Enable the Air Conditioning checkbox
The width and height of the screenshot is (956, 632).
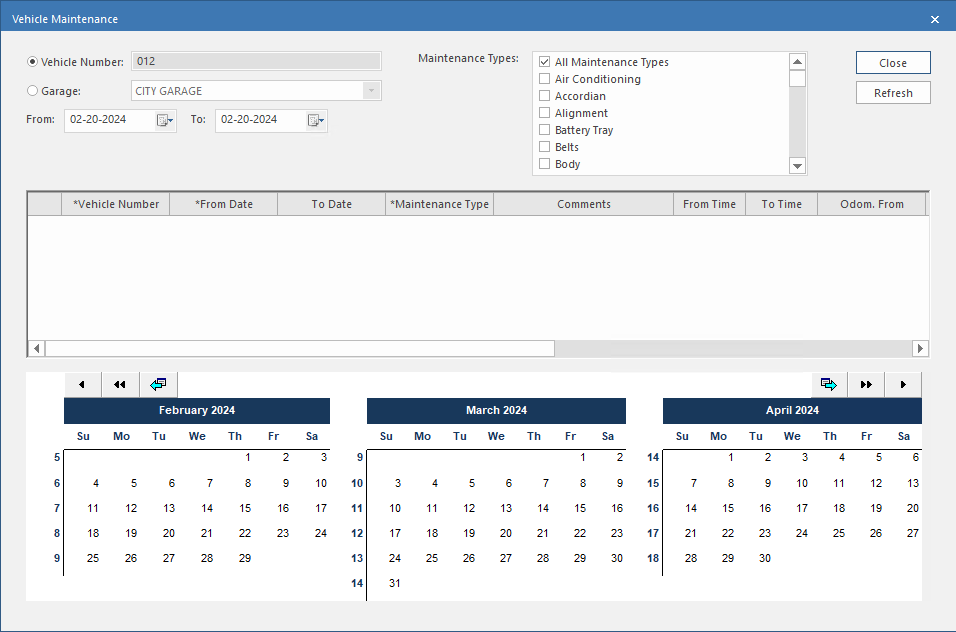point(545,79)
